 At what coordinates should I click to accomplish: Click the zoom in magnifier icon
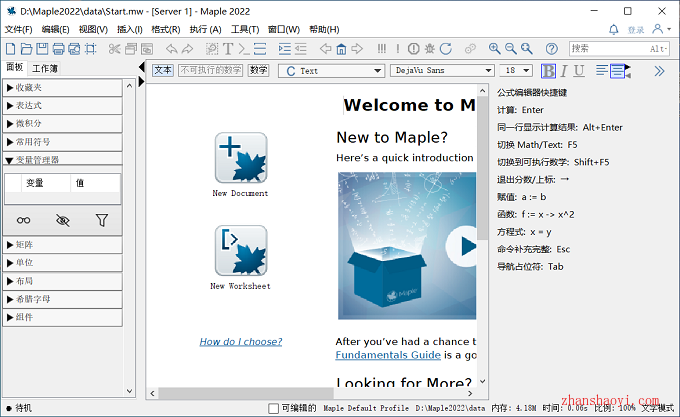click(x=494, y=49)
